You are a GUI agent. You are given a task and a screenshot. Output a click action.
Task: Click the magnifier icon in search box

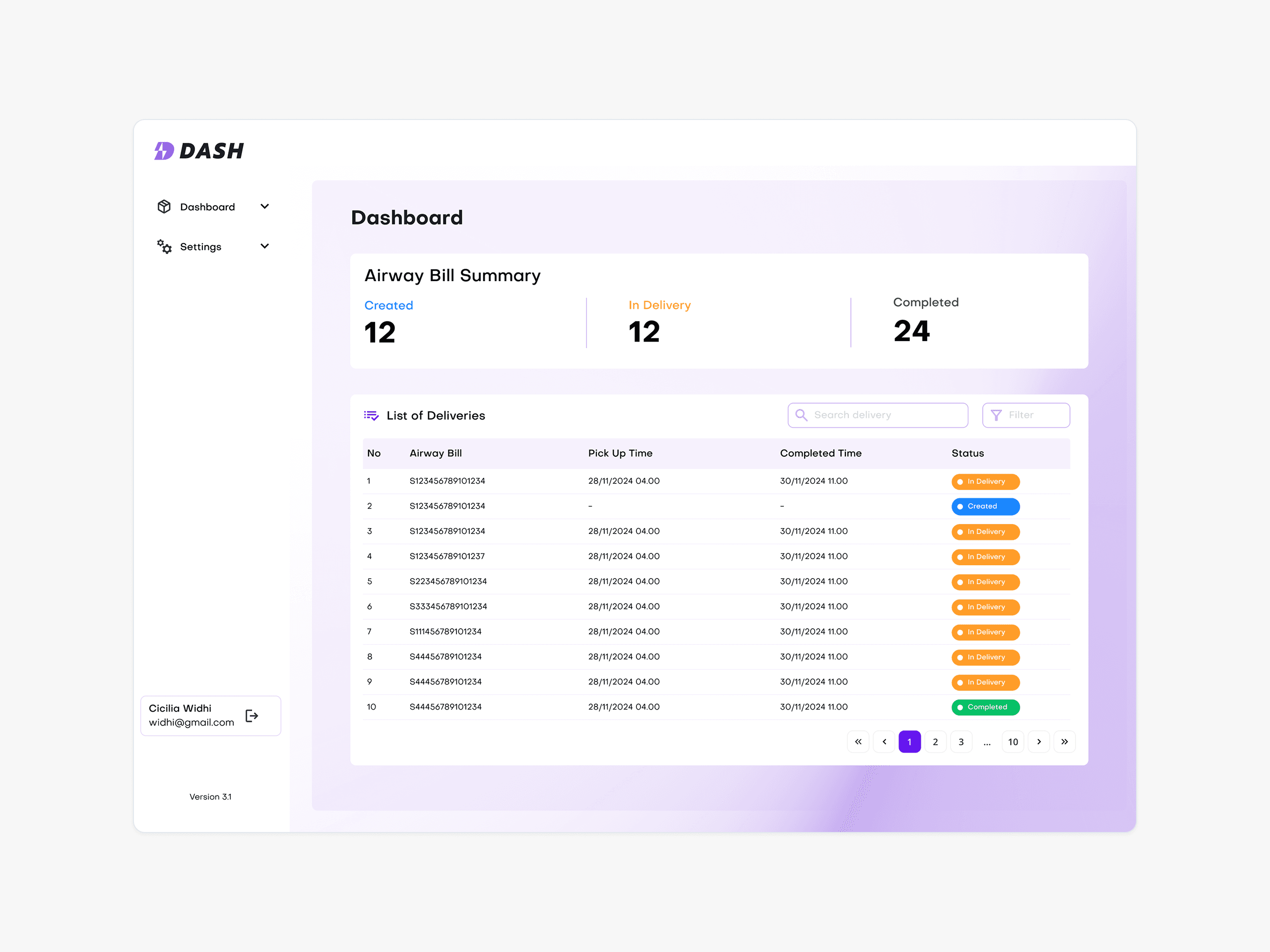pyautogui.click(x=802, y=415)
